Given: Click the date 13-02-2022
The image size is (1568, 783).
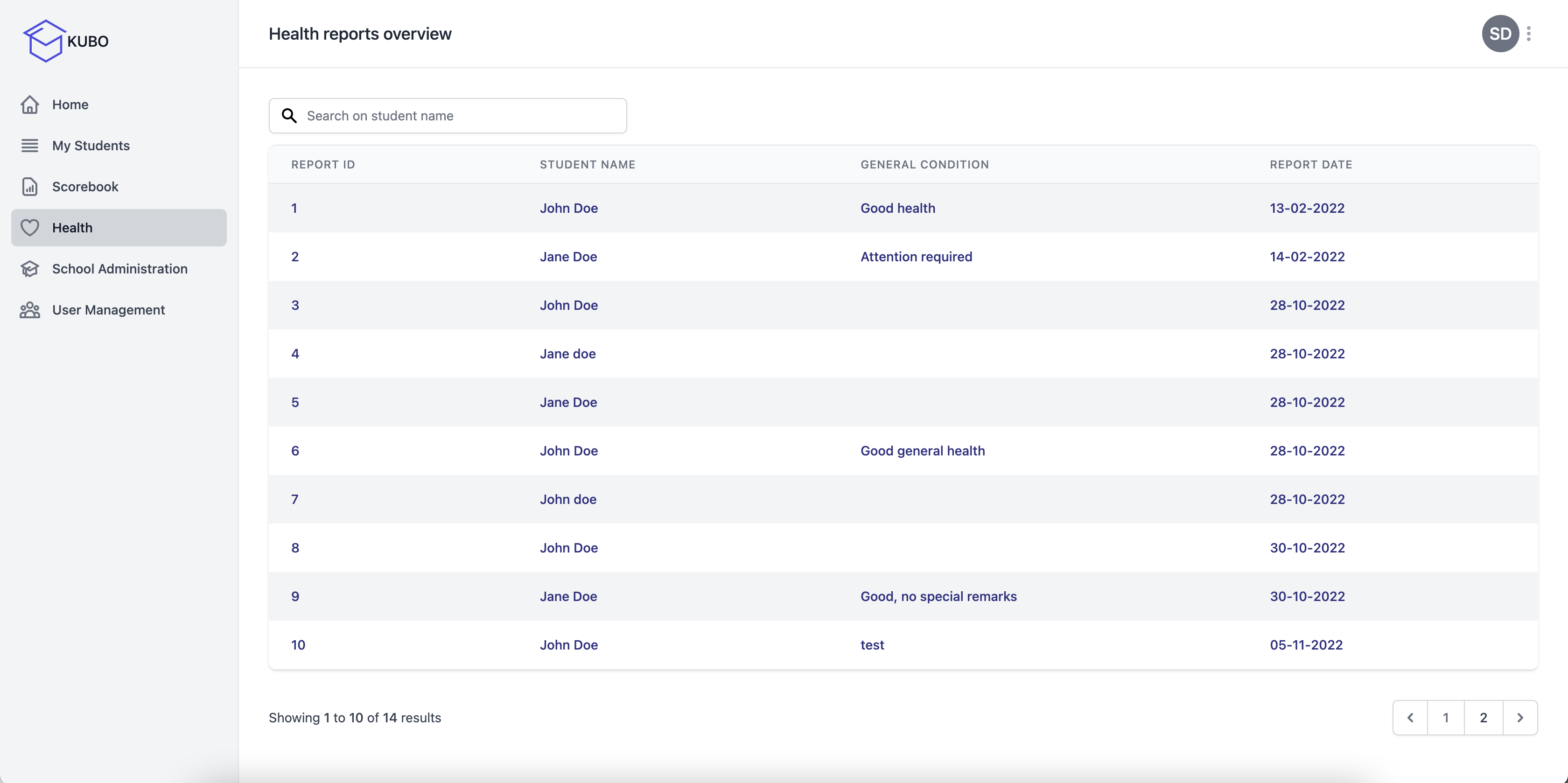Looking at the screenshot, I should [1307, 208].
